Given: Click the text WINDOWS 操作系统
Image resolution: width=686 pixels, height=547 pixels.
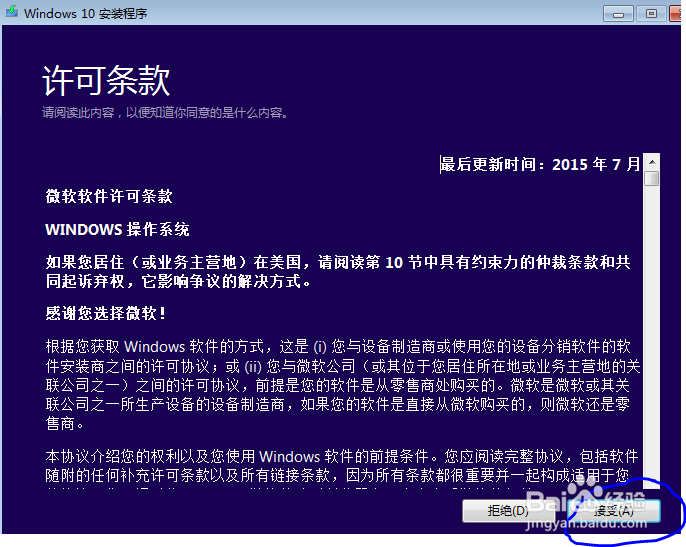Looking at the screenshot, I should pos(117,229).
